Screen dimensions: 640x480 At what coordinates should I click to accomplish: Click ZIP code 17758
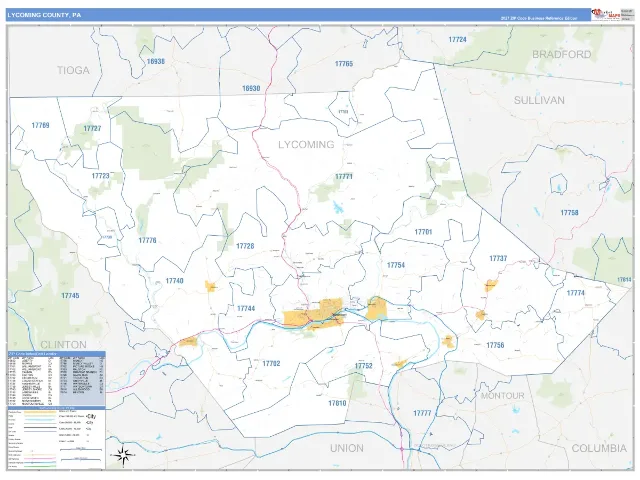pos(569,213)
